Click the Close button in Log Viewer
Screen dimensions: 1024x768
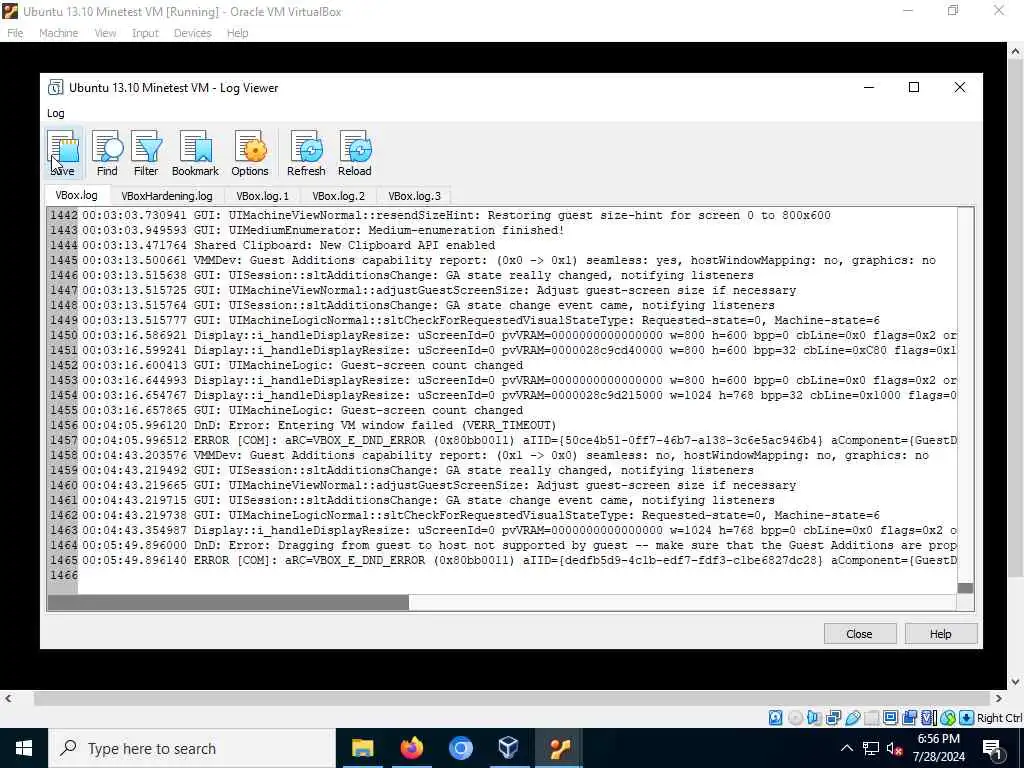(859, 634)
